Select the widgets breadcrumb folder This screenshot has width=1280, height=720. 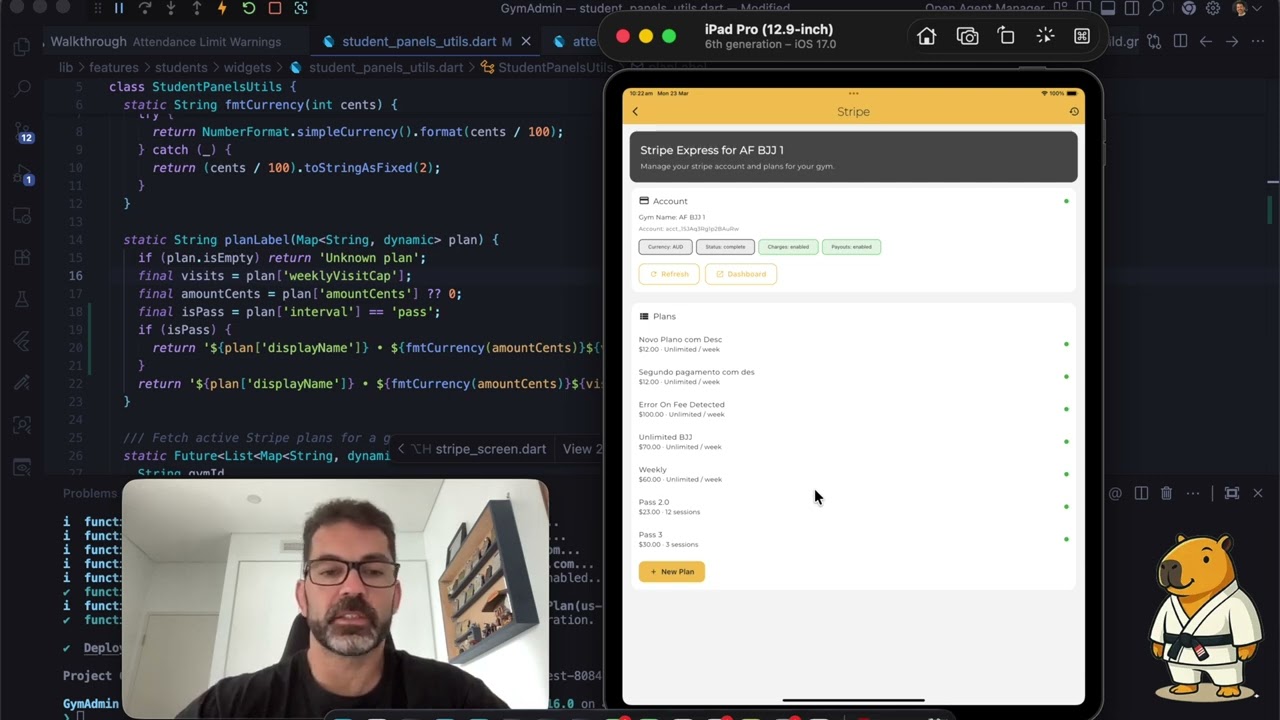247,68
